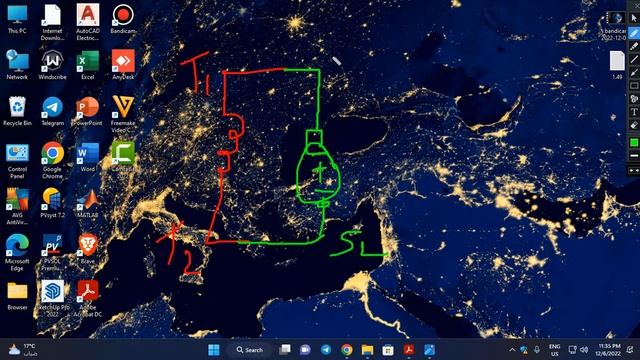Viewport: 640px width, 360px height.
Task: Launch Brave browser desktop shortcut
Action: pos(88,249)
